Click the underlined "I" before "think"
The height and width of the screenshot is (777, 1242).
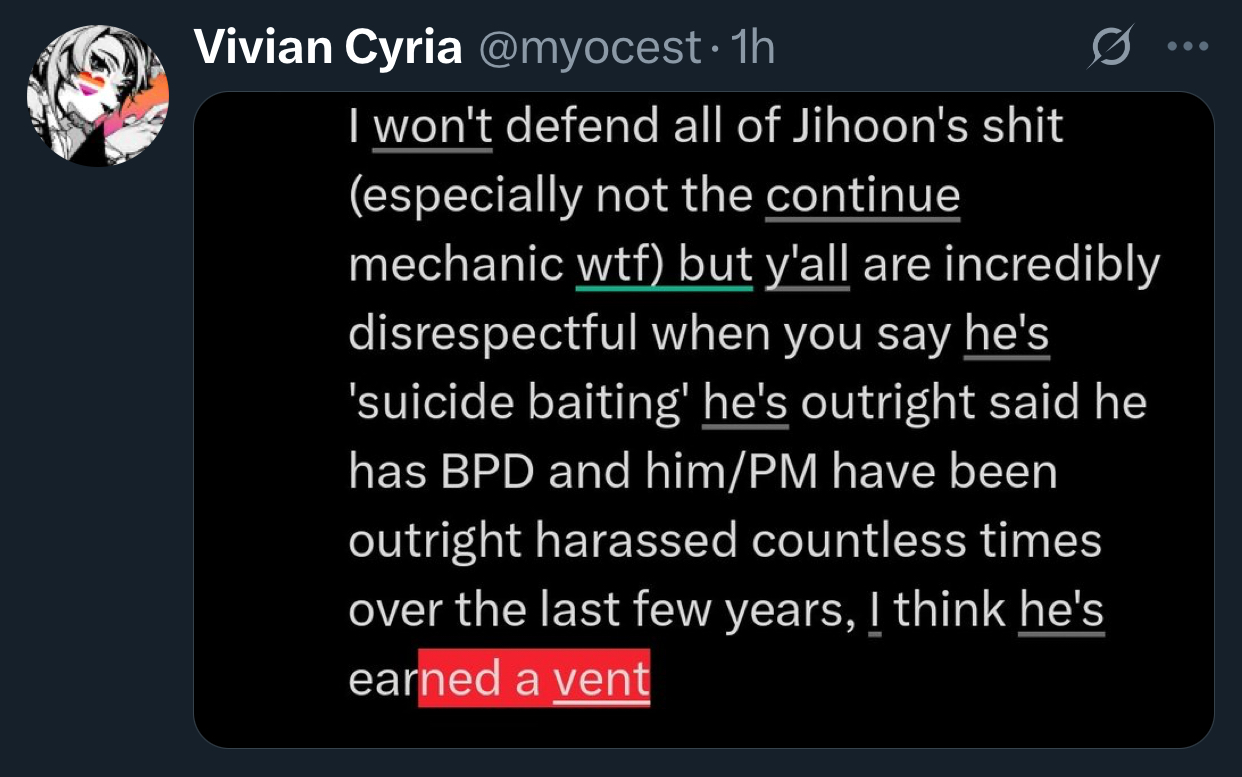coord(874,609)
